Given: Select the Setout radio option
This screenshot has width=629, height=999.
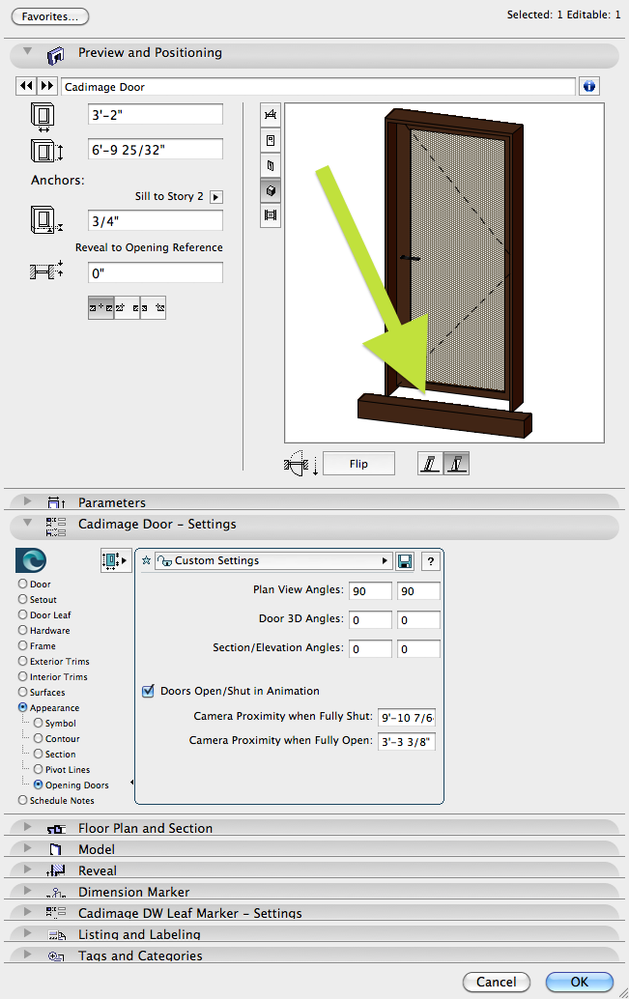Looking at the screenshot, I should click(23, 599).
